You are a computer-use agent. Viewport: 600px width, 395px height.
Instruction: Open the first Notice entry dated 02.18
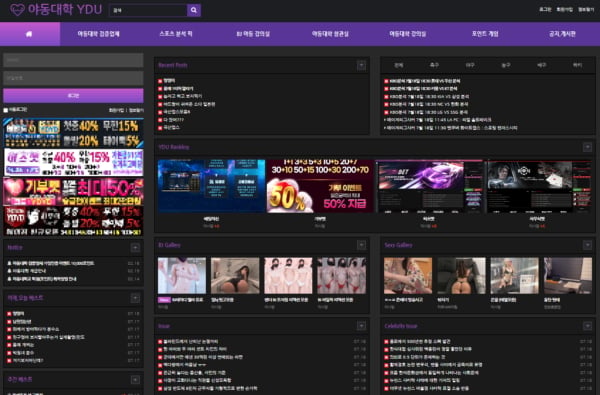click(53, 263)
